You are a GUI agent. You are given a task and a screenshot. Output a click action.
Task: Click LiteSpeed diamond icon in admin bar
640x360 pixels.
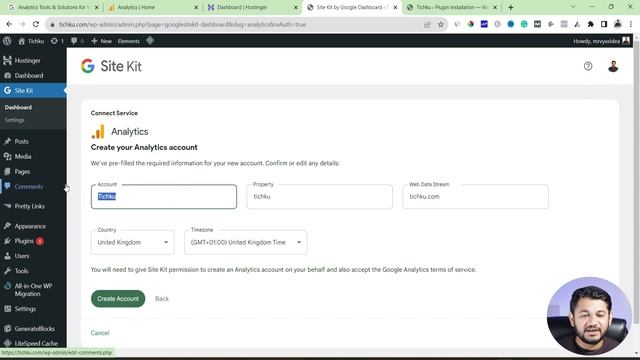pyautogui.click(x=150, y=40)
